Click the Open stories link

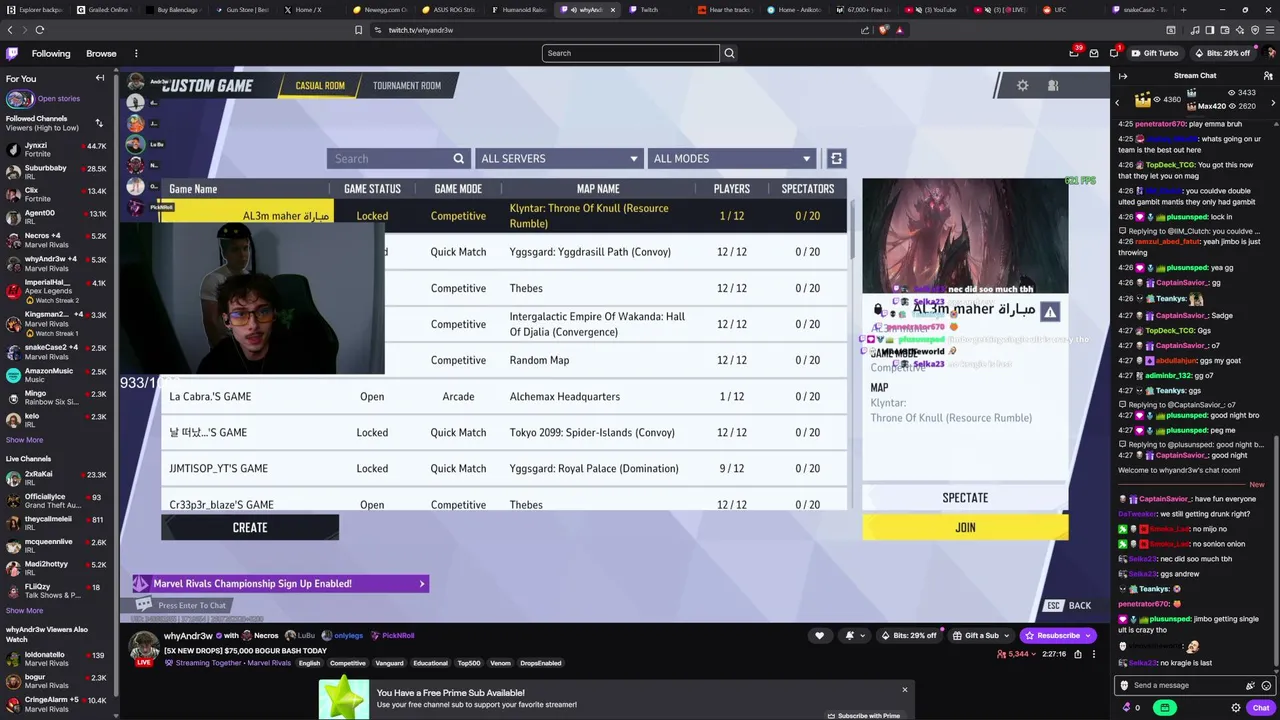(58, 98)
